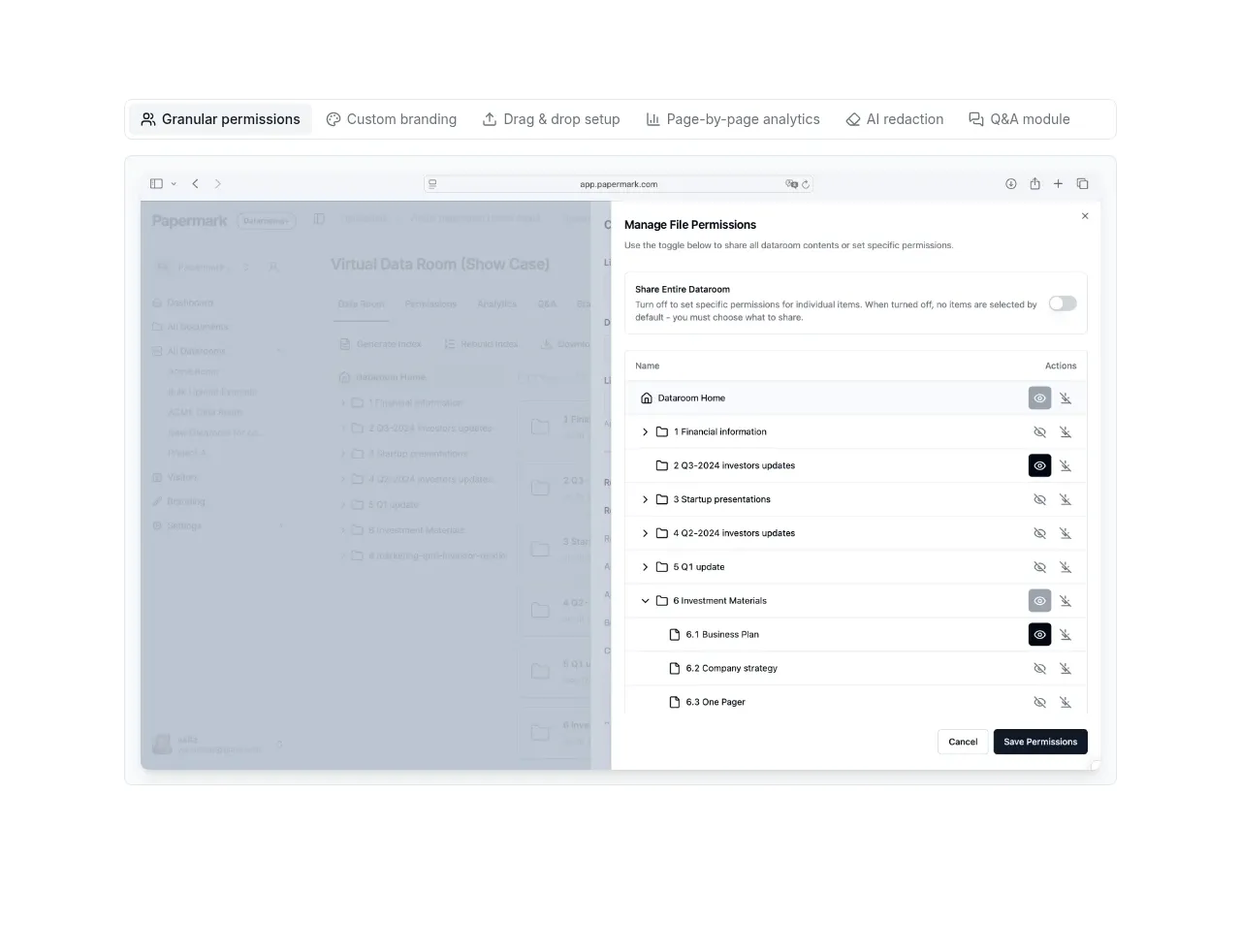
Task: Reload the page from the address bar
Action: 806,184
